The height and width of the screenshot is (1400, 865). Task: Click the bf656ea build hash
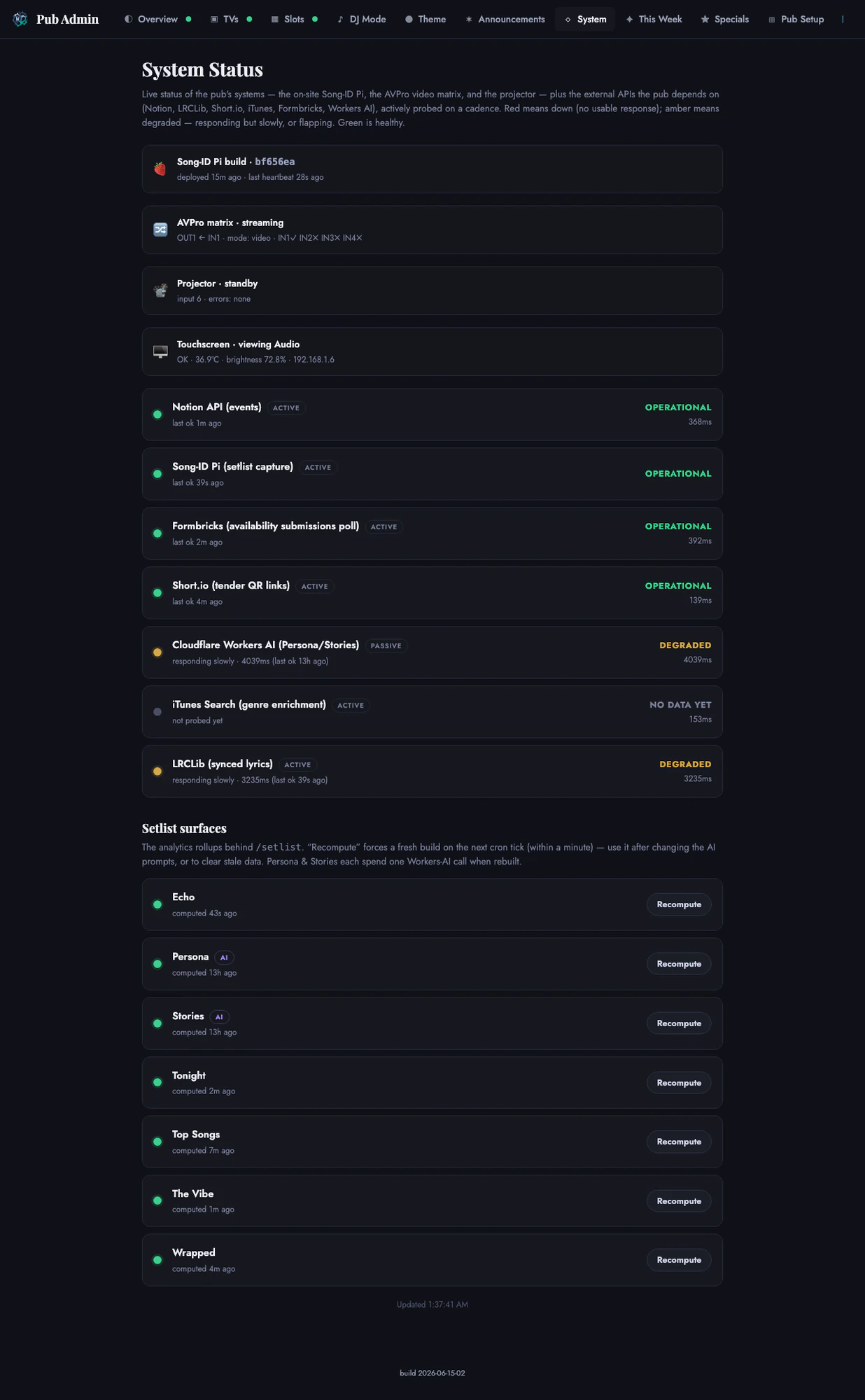pyautogui.click(x=274, y=162)
